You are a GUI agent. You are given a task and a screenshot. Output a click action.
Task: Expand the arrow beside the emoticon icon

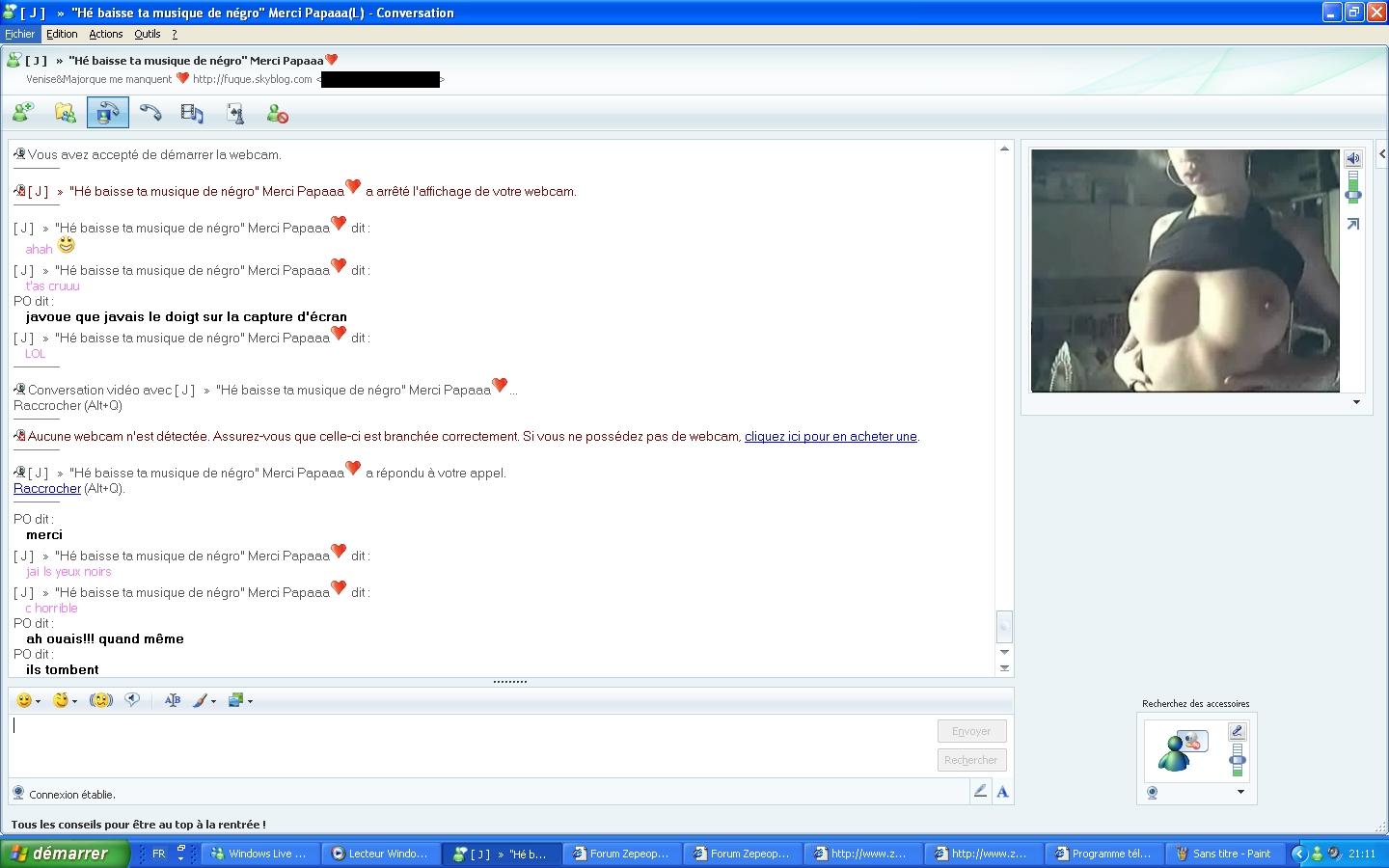[38, 701]
